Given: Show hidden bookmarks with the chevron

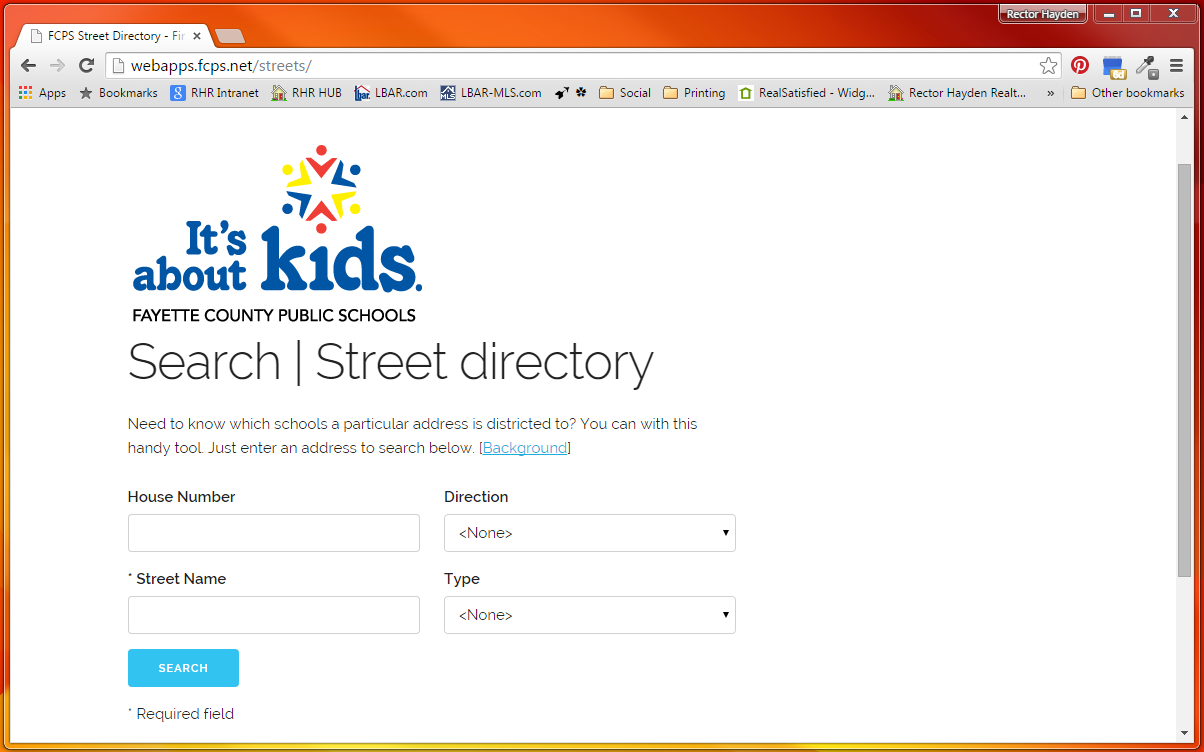Looking at the screenshot, I should tap(1050, 93).
